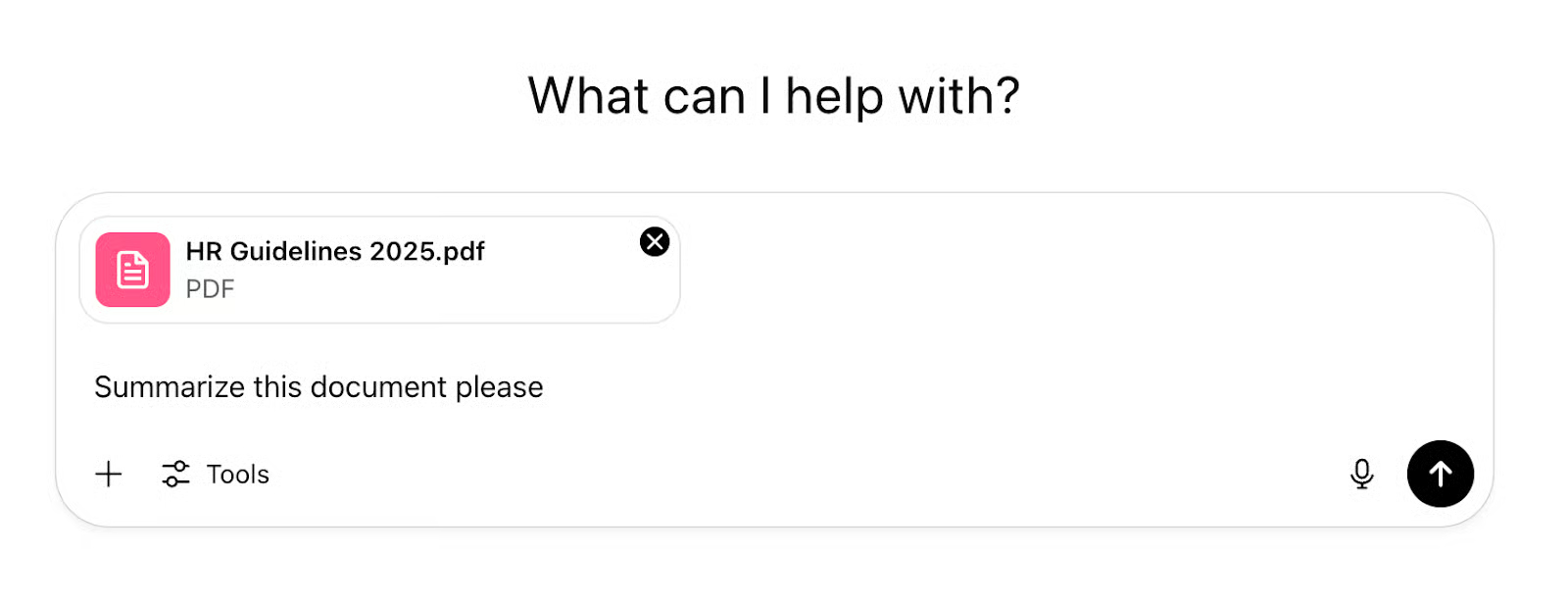The width and height of the screenshot is (1568, 605).
Task: Click the PDF file type label
Action: click(x=210, y=289)
